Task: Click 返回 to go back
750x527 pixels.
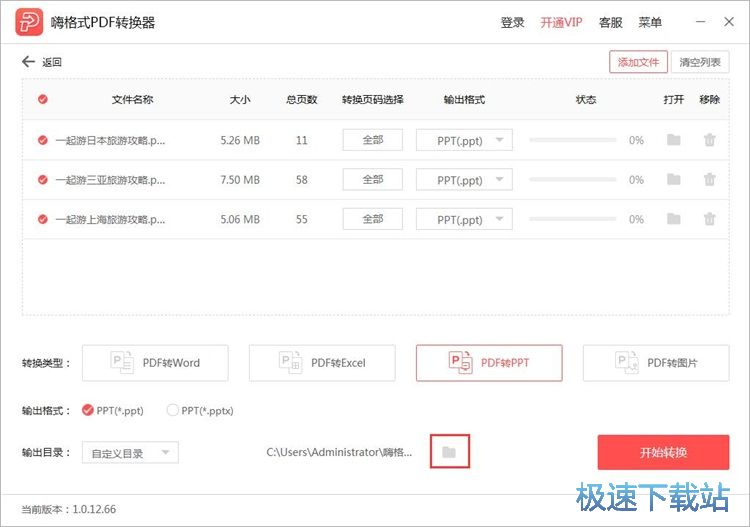Action: coord(52,62)
